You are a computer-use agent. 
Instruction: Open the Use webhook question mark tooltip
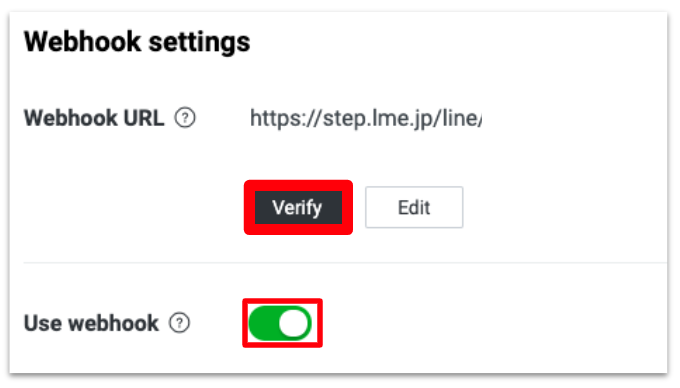(180, 323)
